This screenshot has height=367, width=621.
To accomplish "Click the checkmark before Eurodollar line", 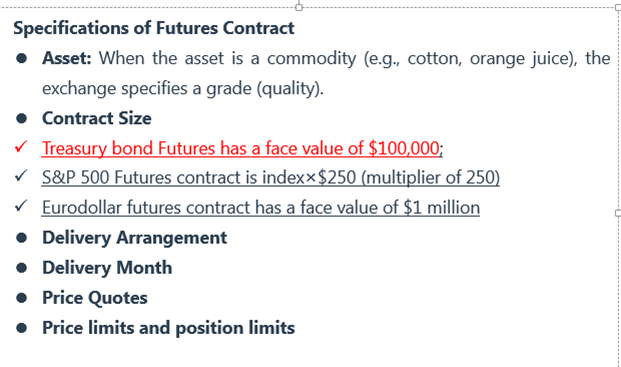I will (21, 206).
